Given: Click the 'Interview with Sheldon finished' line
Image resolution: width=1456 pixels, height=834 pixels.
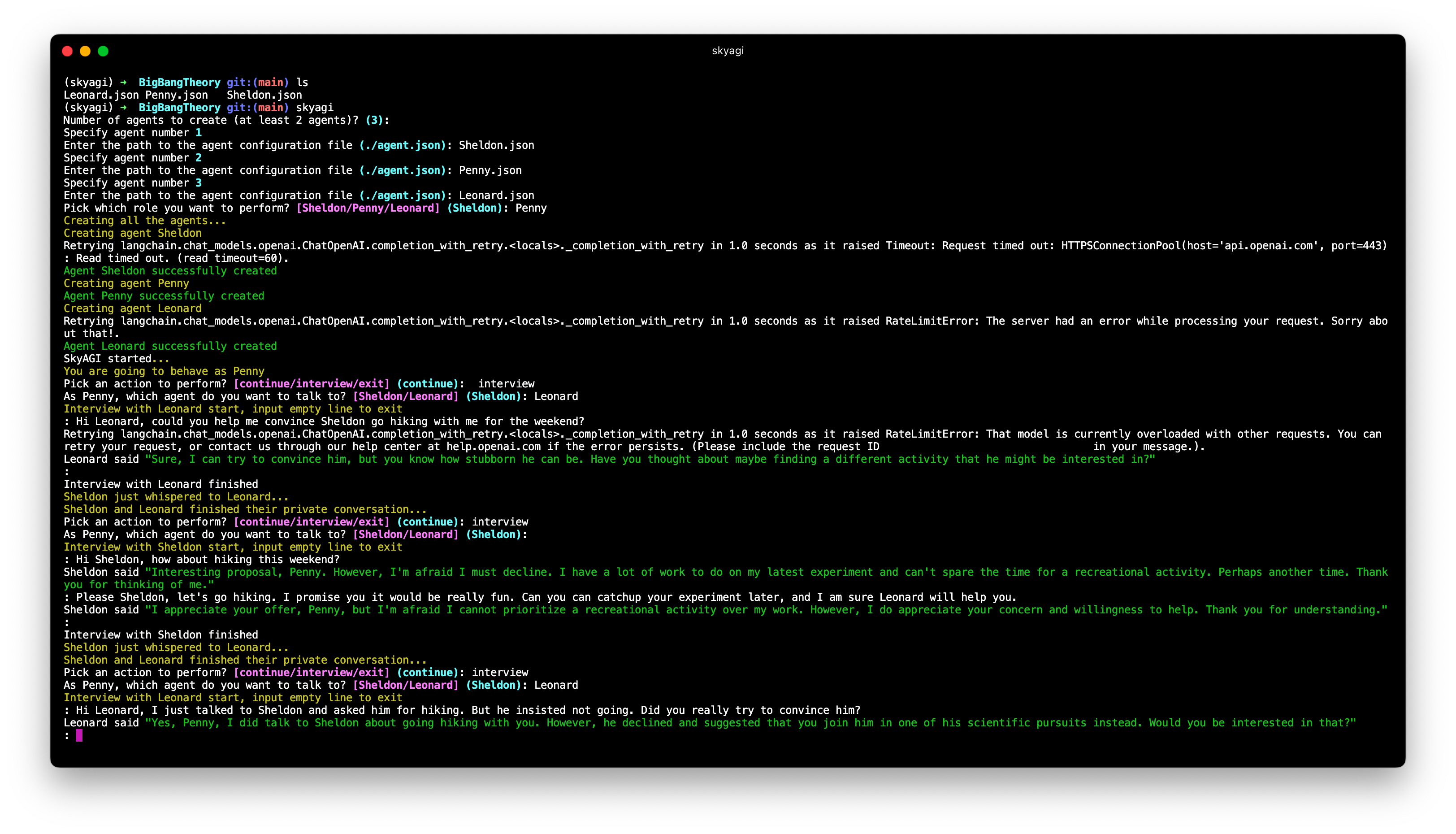Looking at the screenshot, I should pos(160,634).
